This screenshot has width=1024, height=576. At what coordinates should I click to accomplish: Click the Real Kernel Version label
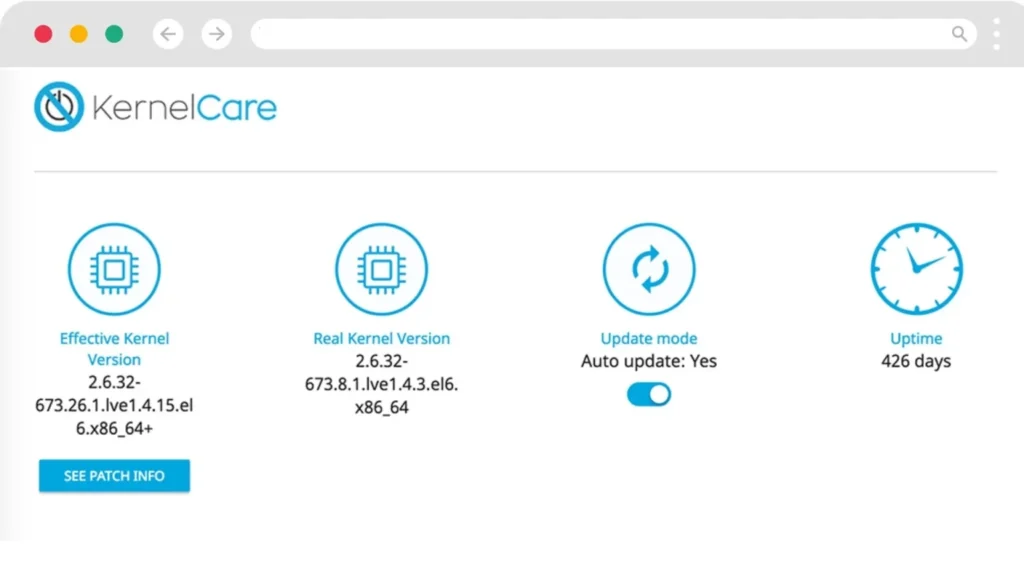coord(381,338)
